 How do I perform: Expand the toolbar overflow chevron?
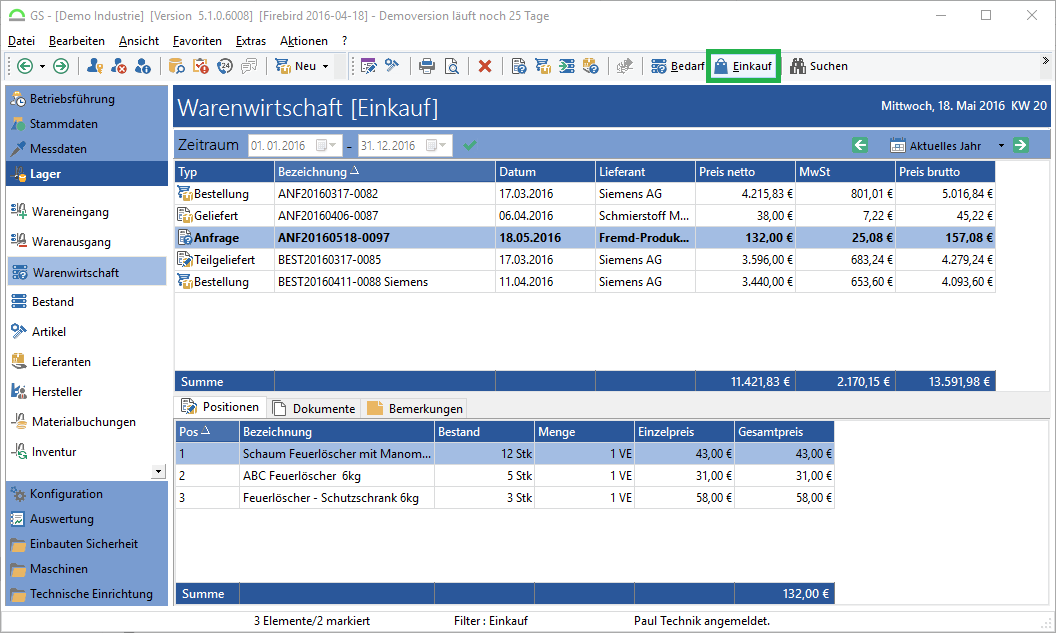coord(1045,61)
